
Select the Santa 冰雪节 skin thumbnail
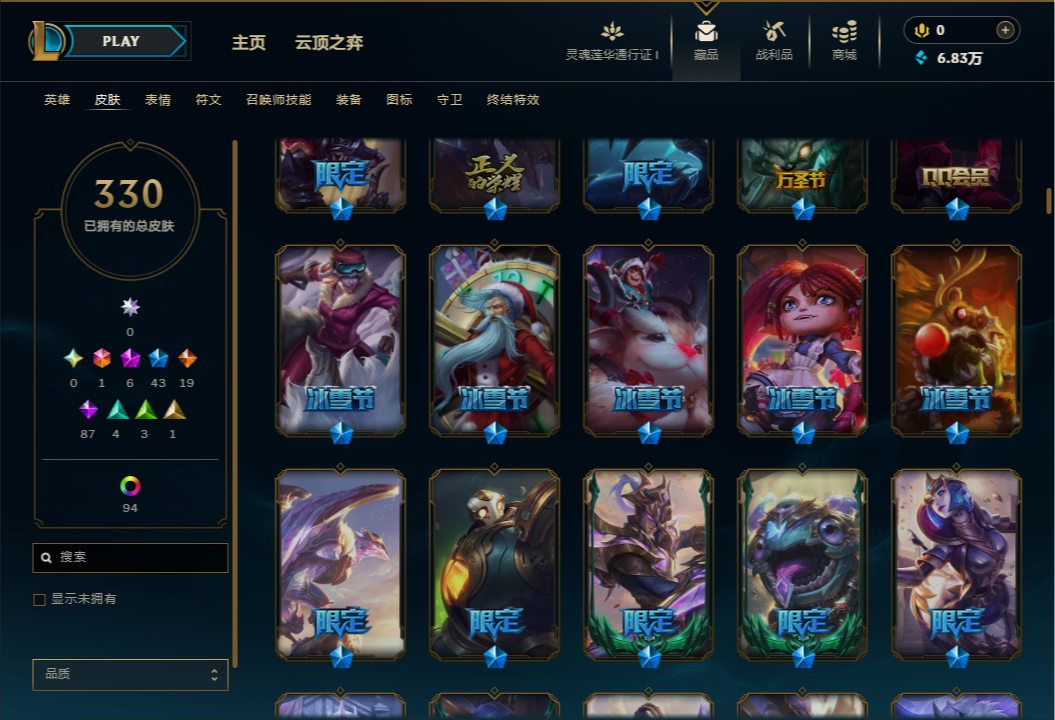coord(495,340)
